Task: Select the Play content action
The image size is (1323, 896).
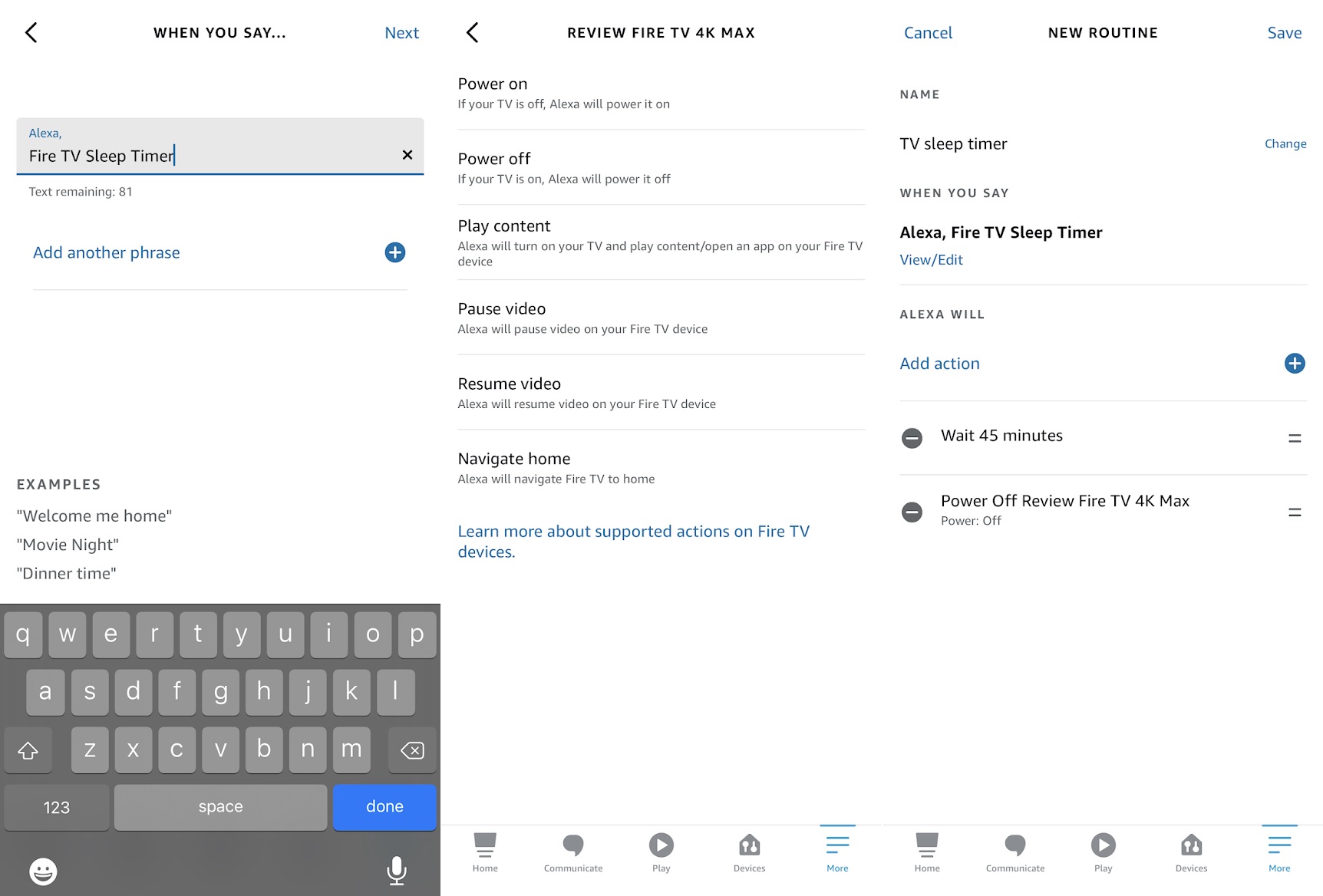Action: tap(661, 242)
